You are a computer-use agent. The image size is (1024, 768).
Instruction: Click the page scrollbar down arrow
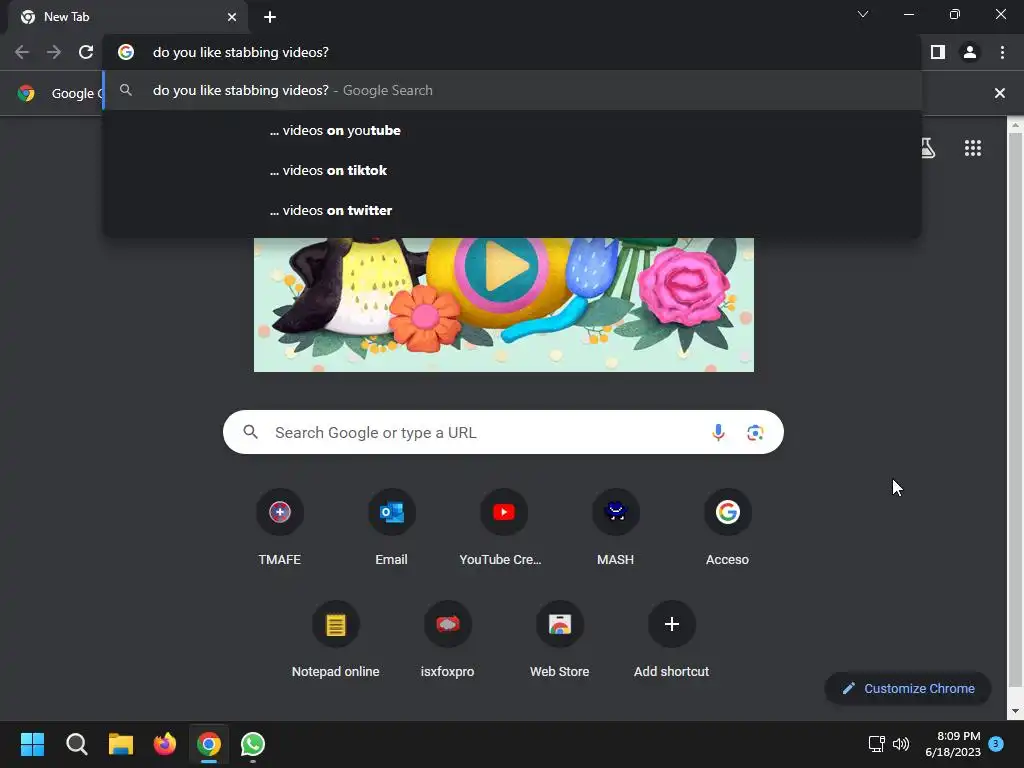click(1015, 711)
